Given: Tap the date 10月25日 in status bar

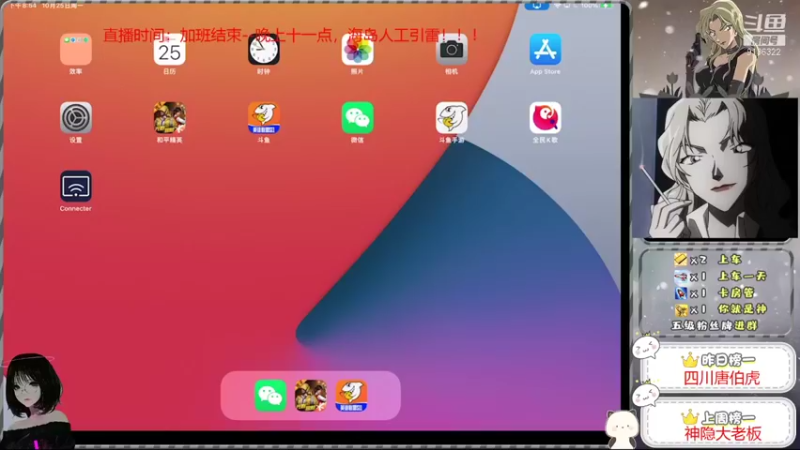Looking at the screenshot, I should (x=62, y=6).
